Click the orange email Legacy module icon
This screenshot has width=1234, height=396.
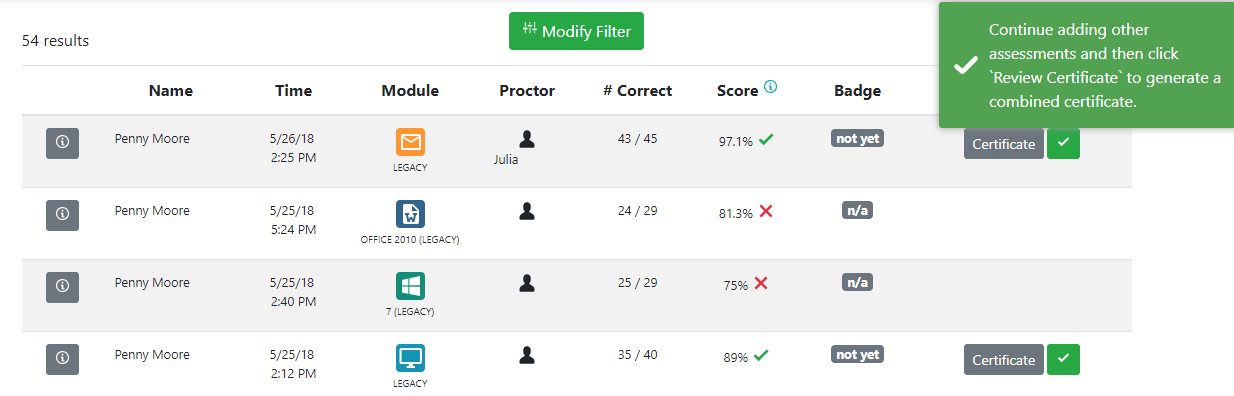pyautogui.click(x=410, y=143)
